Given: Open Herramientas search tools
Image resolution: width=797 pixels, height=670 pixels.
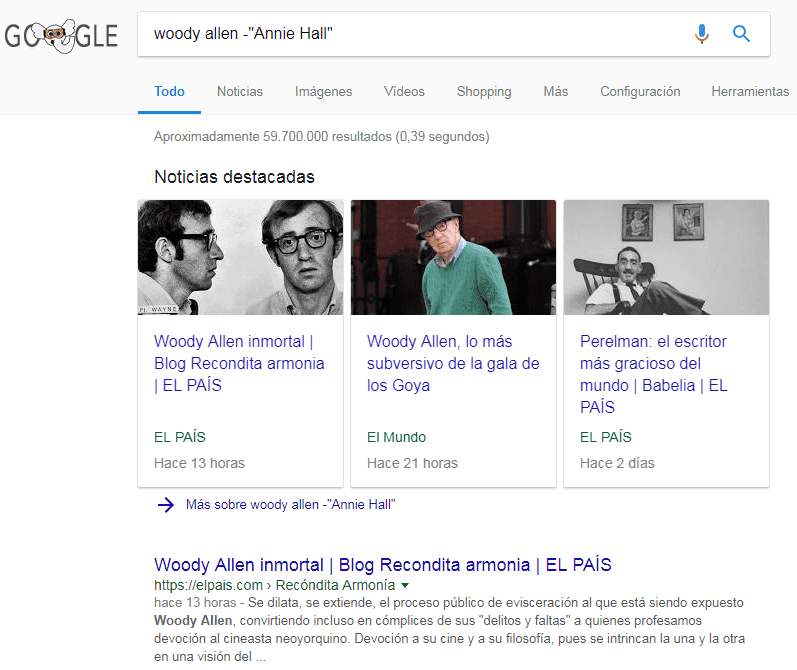Looking at the screenshot, I should (750, 92).
